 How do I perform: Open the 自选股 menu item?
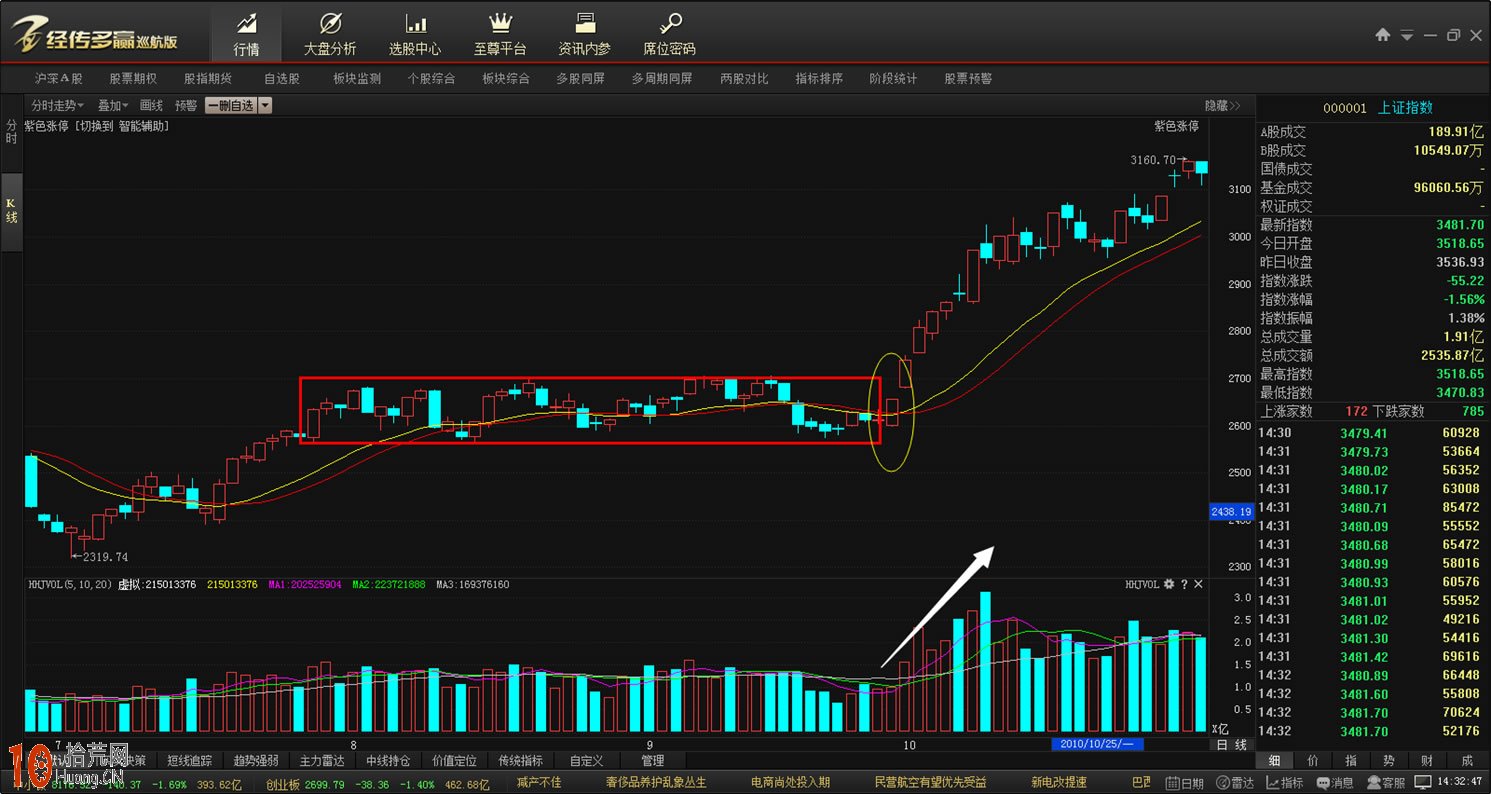click(282, 78)
